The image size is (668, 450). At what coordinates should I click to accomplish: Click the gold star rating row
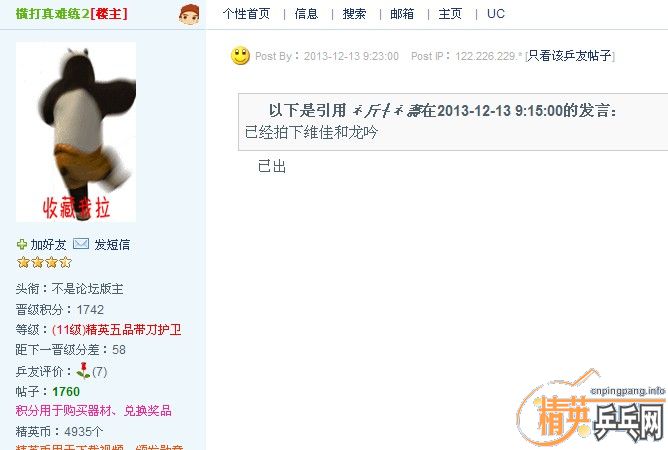44,262
